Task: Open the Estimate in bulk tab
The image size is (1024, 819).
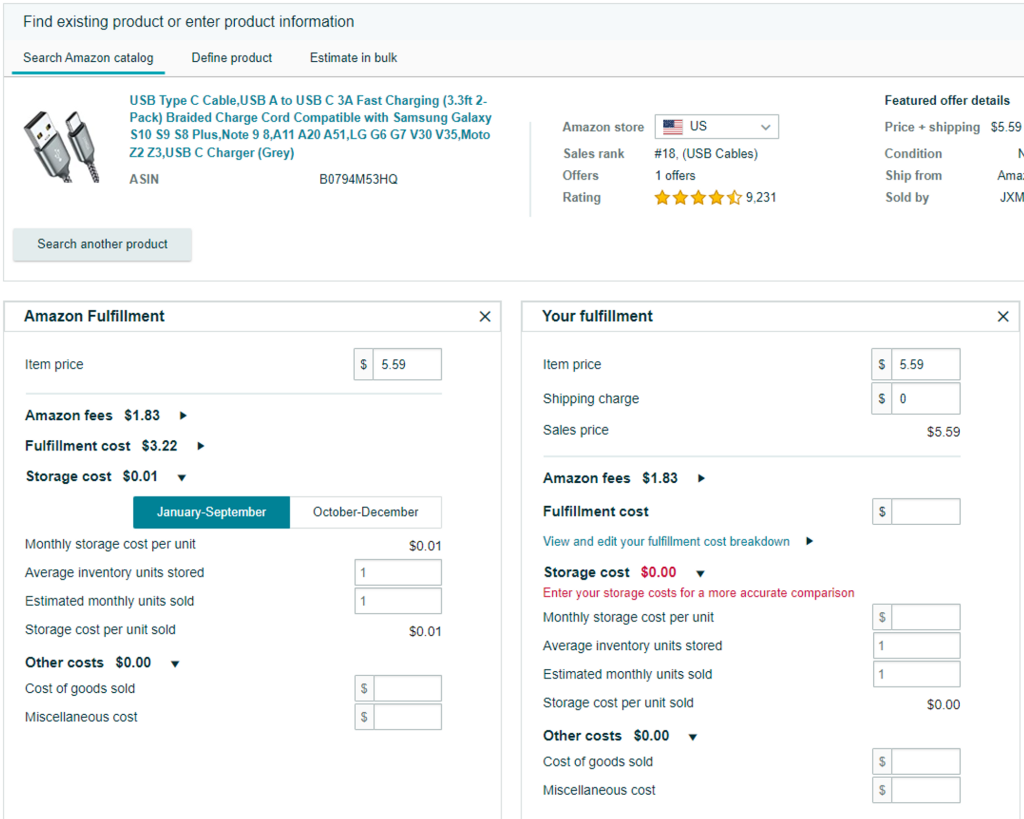Action: pyautogui.click(x=353, y=57)
